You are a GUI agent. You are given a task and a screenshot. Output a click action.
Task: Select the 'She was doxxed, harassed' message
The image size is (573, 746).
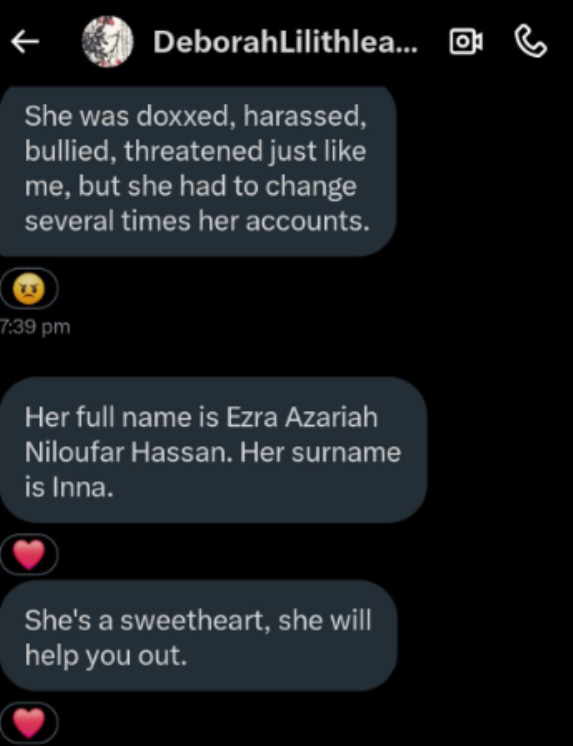tap(198, 171)
